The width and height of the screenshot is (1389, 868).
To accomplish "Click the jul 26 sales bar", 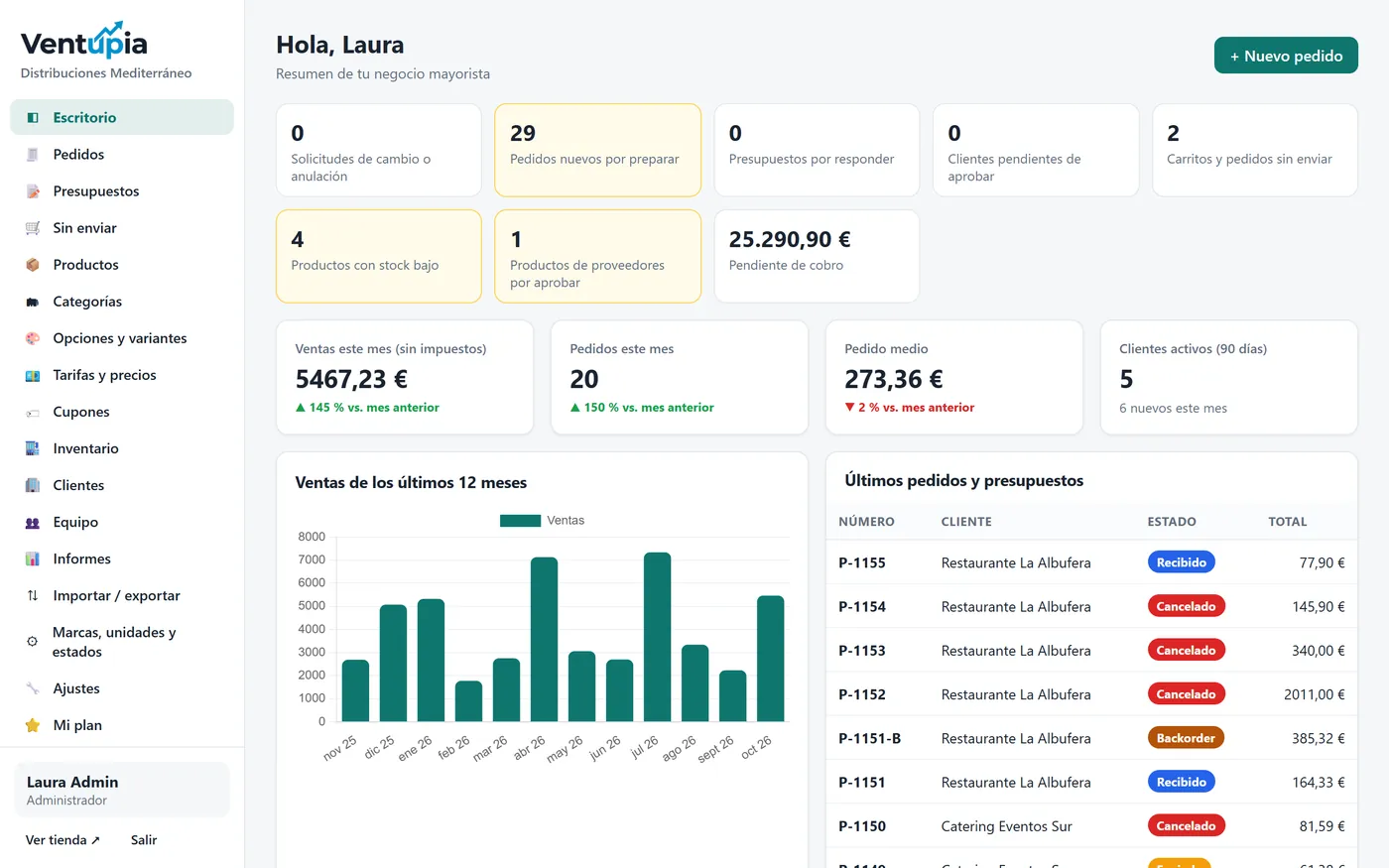I will (x=657, y=637).
